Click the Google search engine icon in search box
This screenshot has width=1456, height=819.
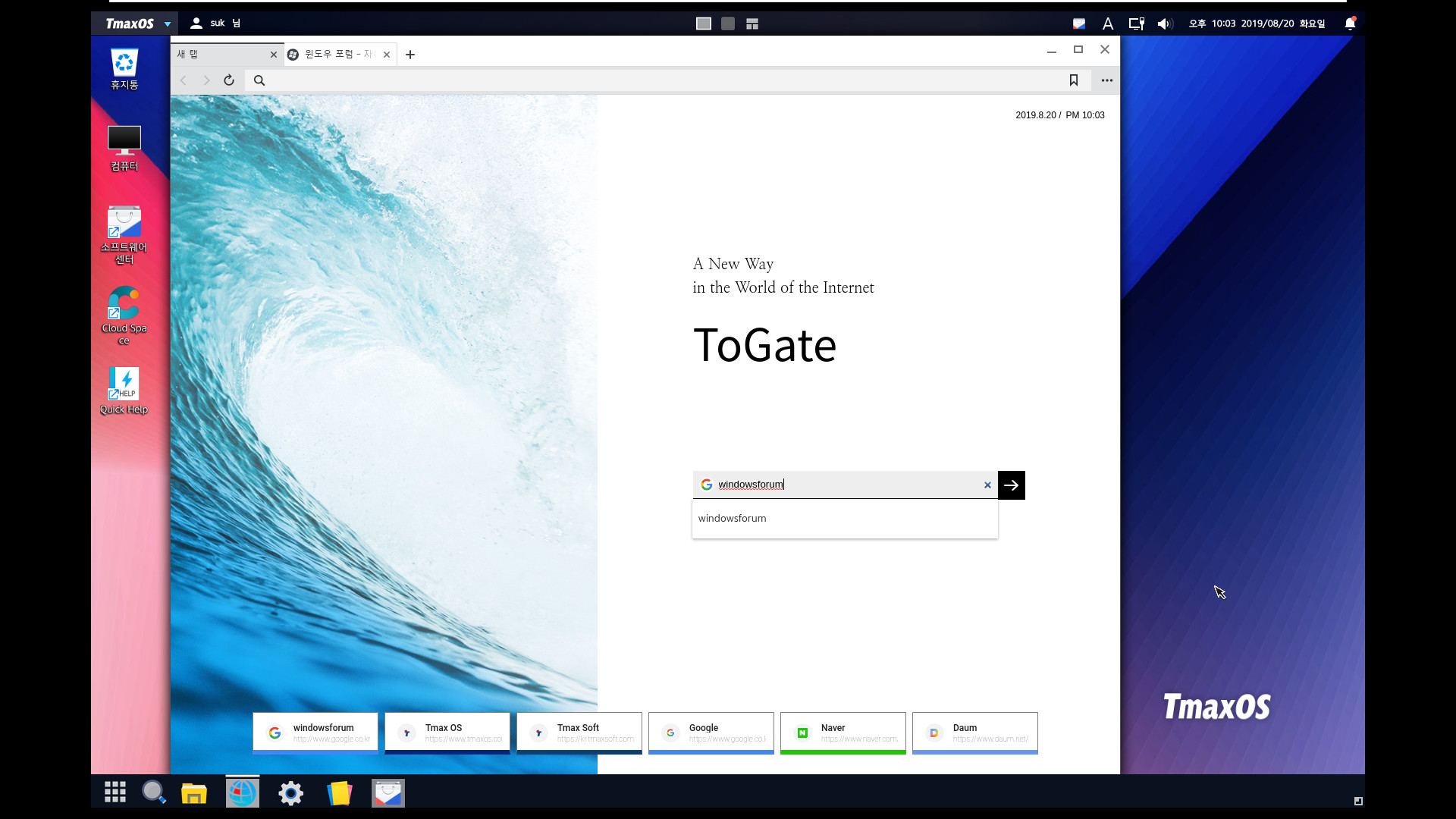[x=707, y=485]
